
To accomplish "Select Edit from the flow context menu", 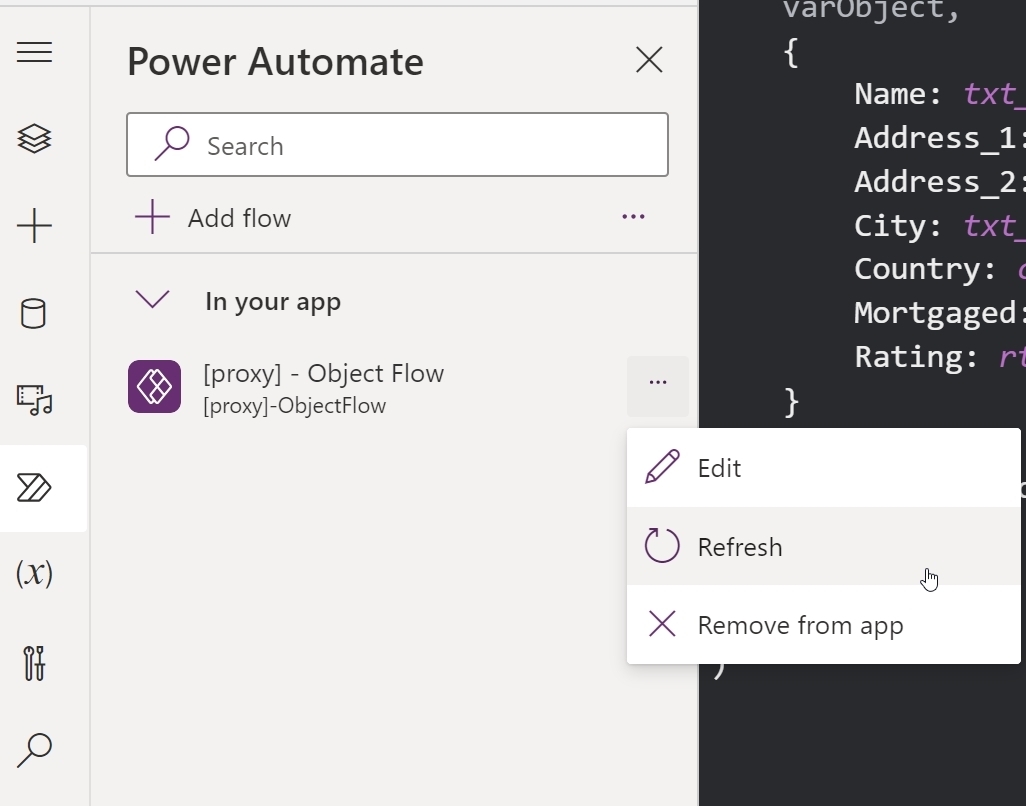I will coord(720,467).
